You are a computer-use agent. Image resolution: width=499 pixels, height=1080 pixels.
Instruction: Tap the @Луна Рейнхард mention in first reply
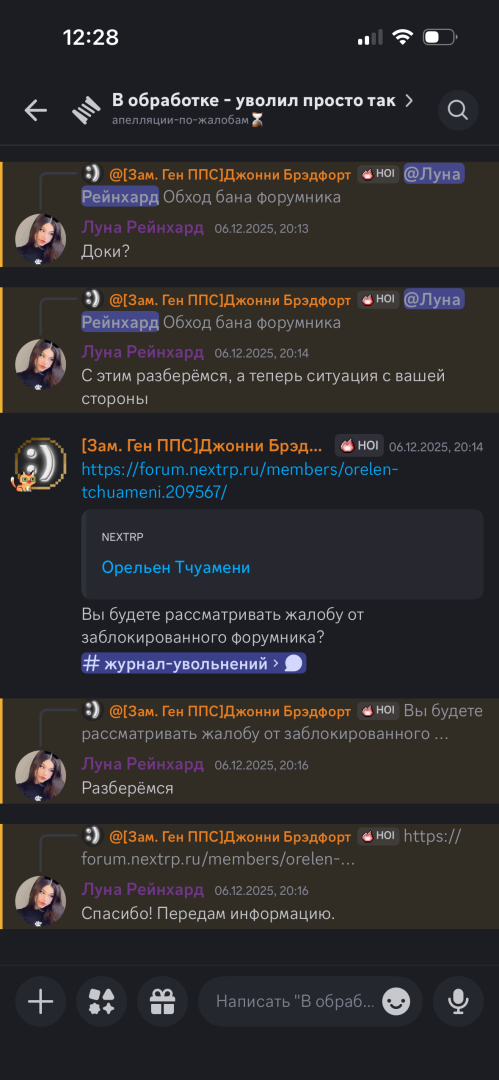pos(273,185)
